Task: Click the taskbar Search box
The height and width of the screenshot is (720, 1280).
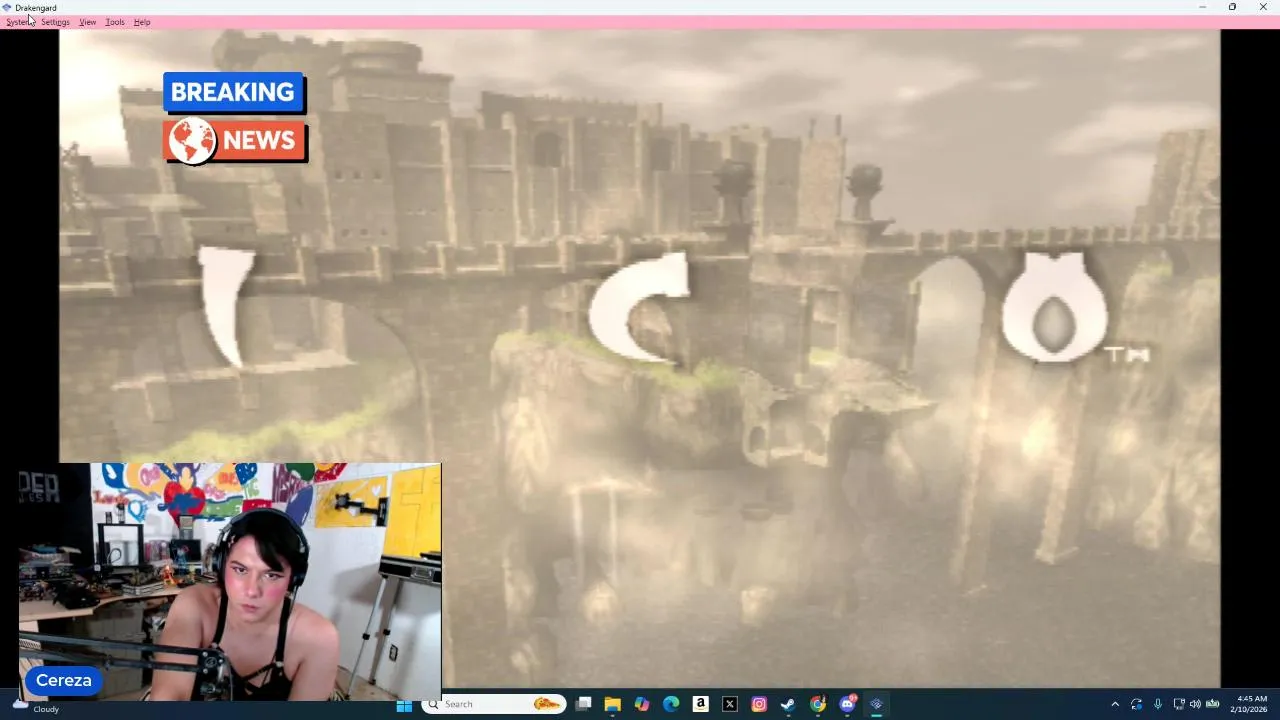Action: tap(494, 704)
